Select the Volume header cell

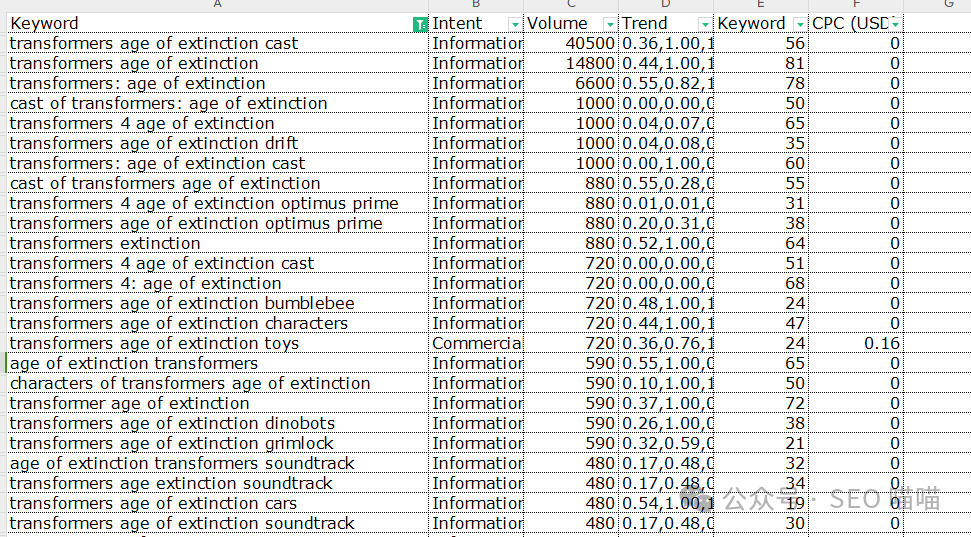pyautogui.click(x=571, y=23)
